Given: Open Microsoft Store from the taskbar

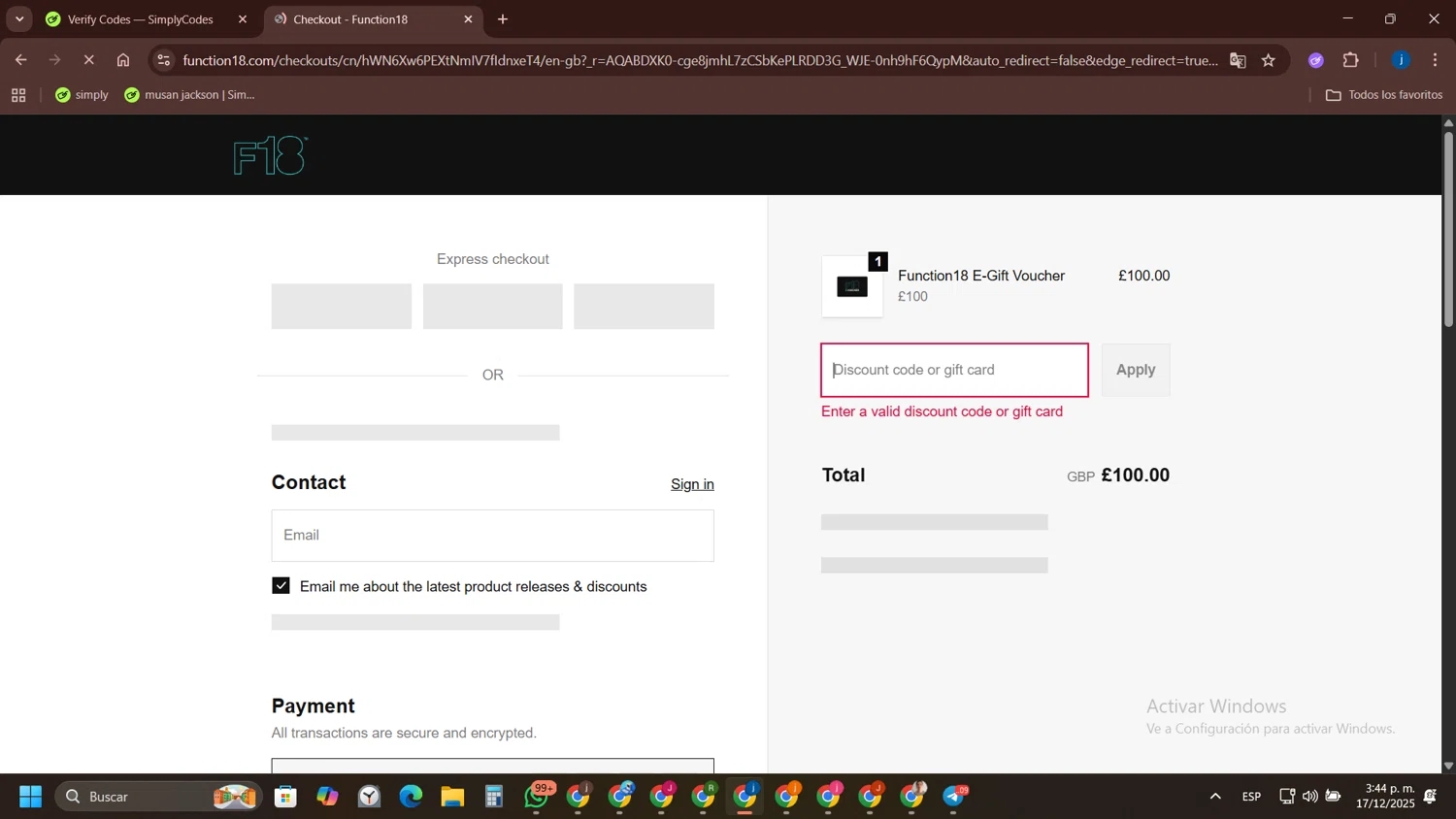Looking at the screenshot, I should [x=285, y=797].
